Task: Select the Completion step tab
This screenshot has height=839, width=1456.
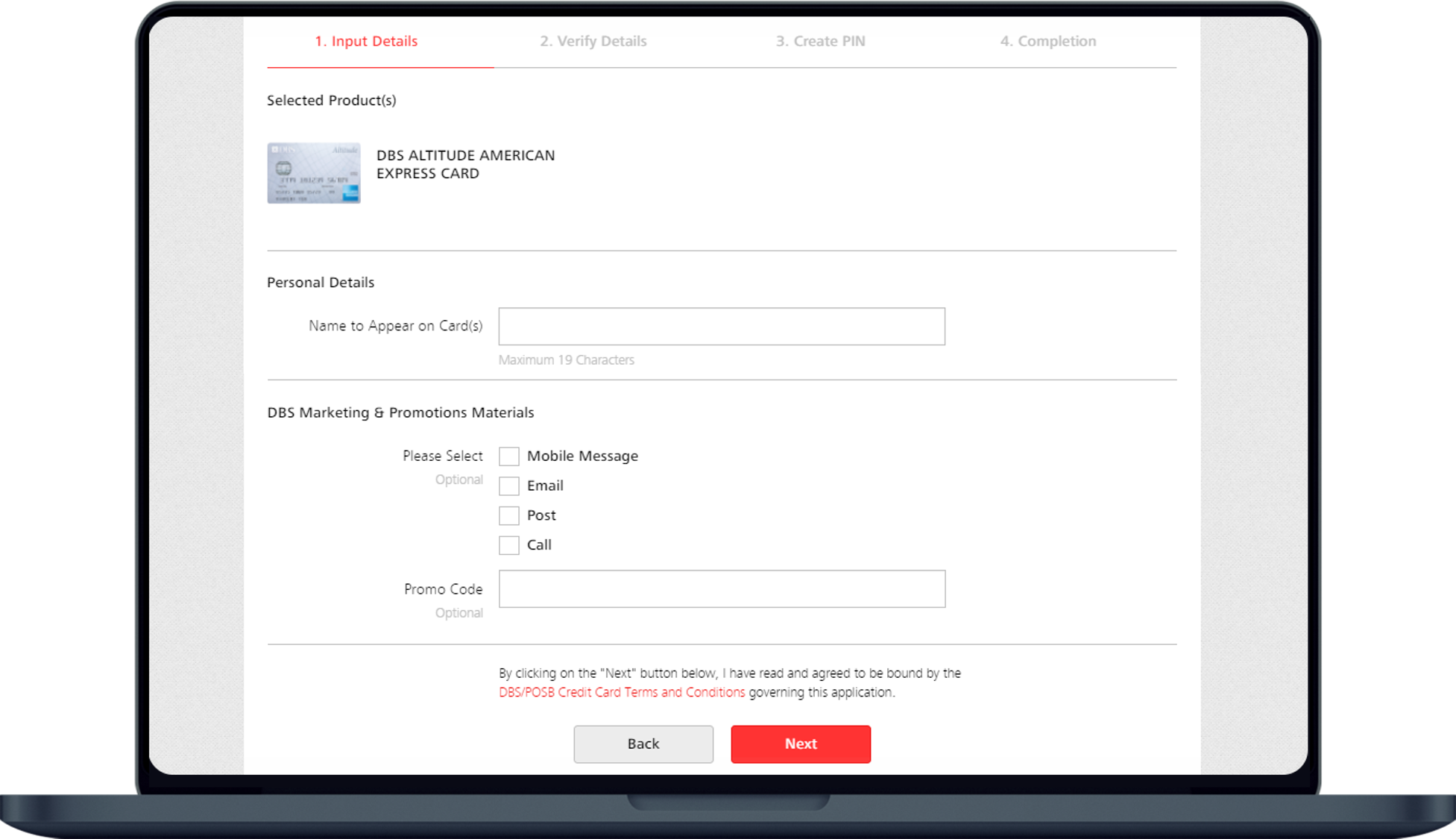Action: [x=1047, y=42]
